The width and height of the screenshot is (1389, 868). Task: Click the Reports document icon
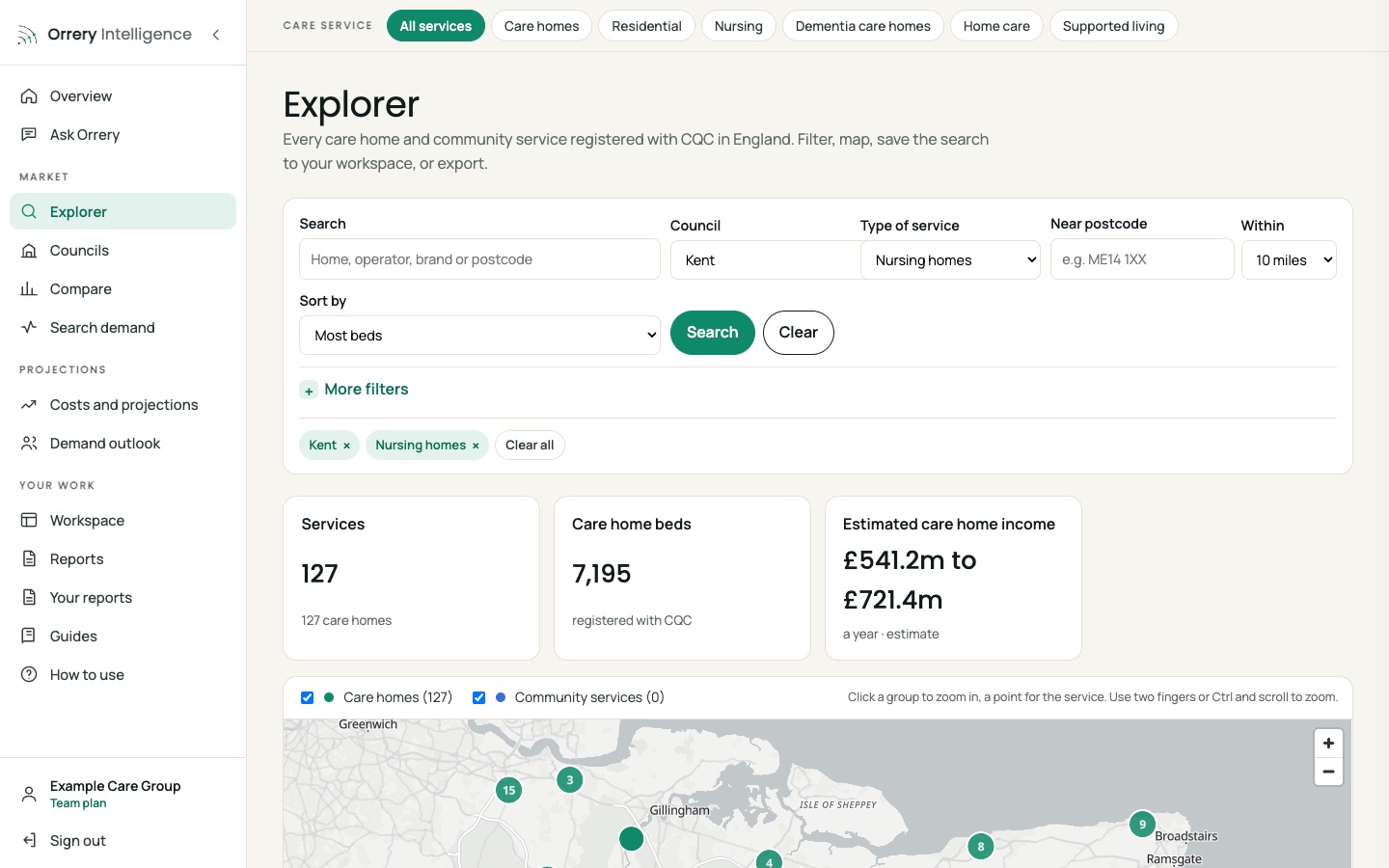point(29,559)
